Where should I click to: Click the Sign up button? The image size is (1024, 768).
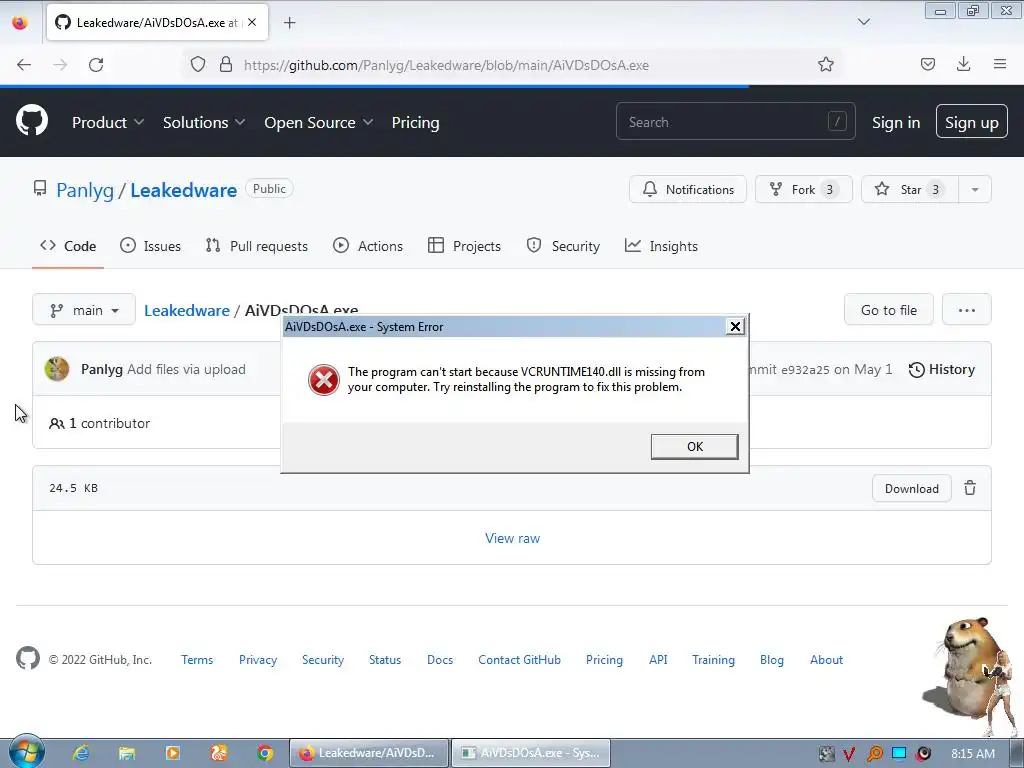pos(971,121)
